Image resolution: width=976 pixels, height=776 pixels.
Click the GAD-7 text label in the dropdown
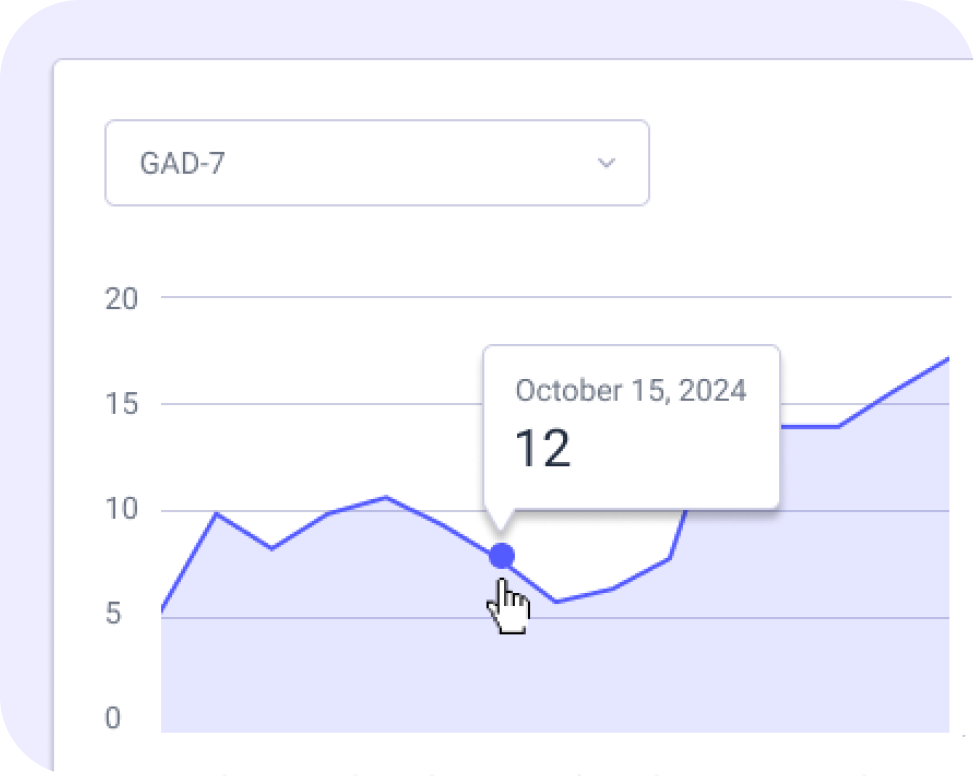(x=182, y=164)
